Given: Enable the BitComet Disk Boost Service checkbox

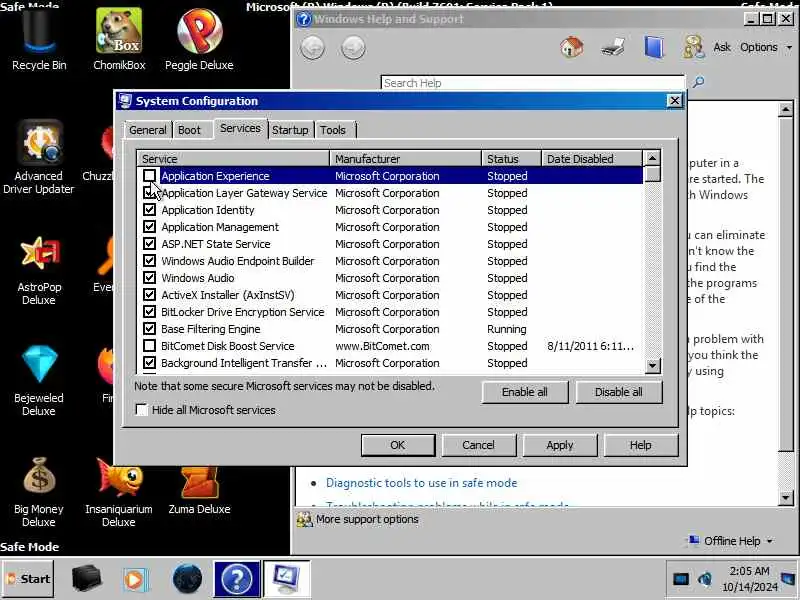Looking at the screenshot, I should point(149,345).
